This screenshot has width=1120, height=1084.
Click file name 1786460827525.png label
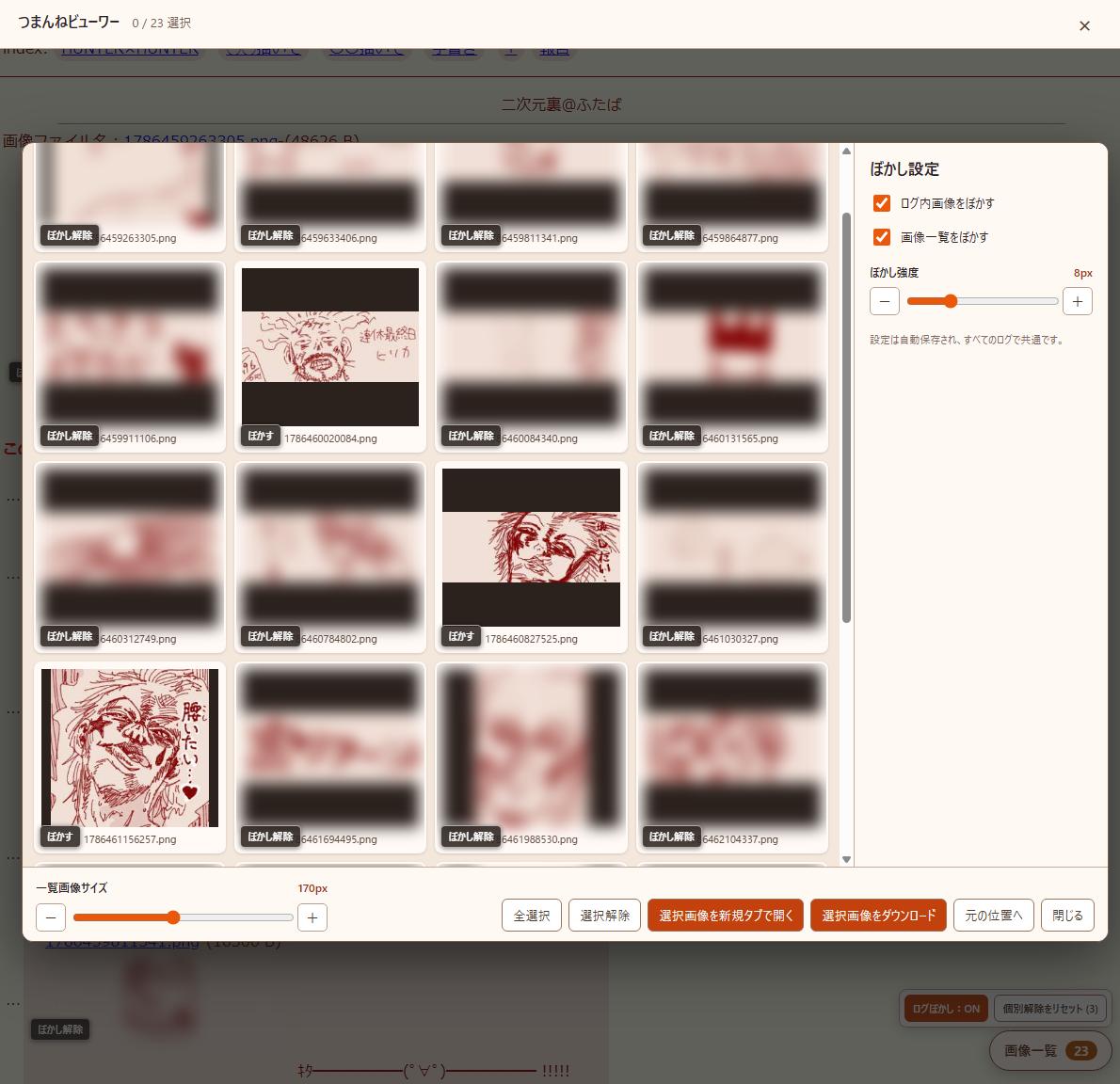click(x=531, y=639)
